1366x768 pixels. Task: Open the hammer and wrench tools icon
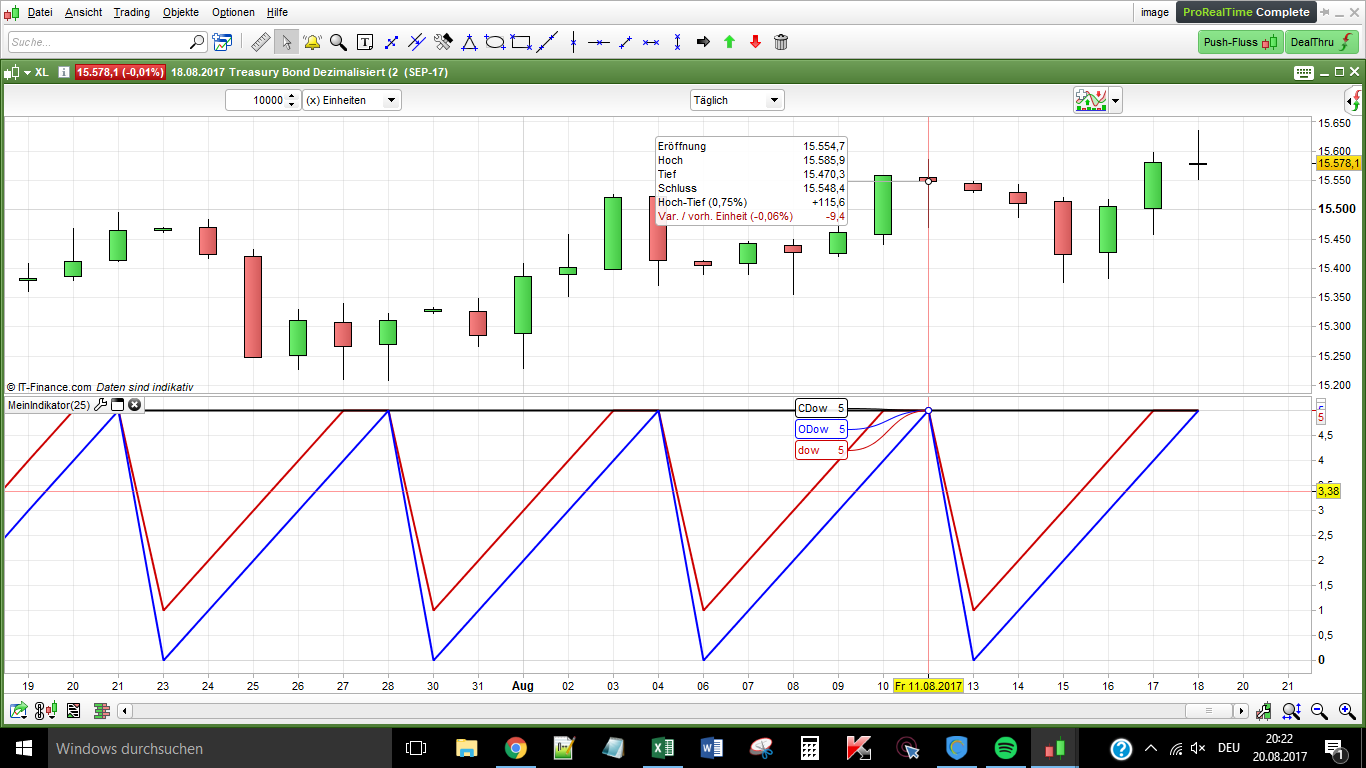pyautogui.click(x=443, y=42)
